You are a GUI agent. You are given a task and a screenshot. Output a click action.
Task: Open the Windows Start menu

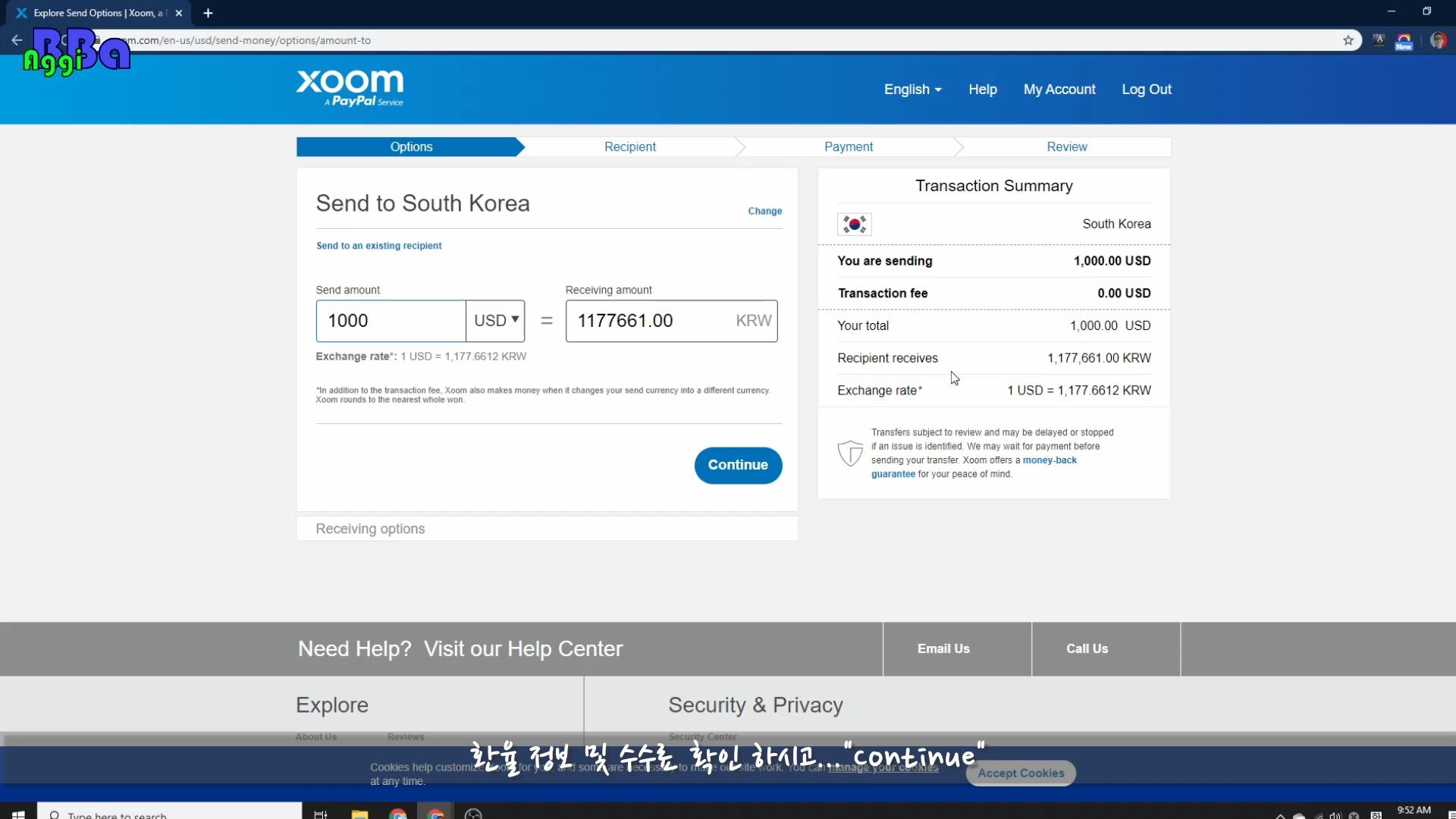18,814
